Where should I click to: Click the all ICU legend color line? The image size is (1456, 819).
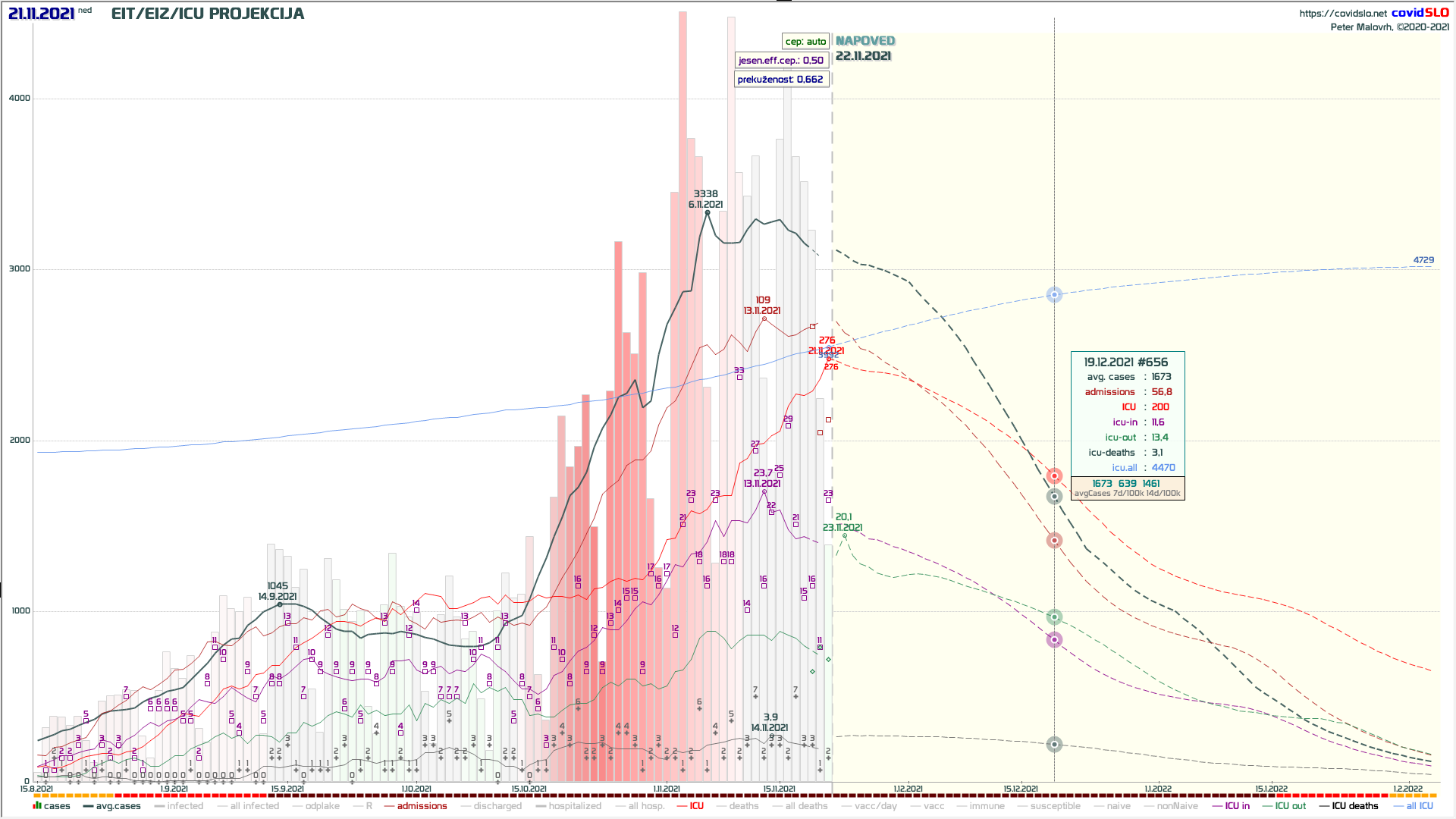tap(1399, 806)
